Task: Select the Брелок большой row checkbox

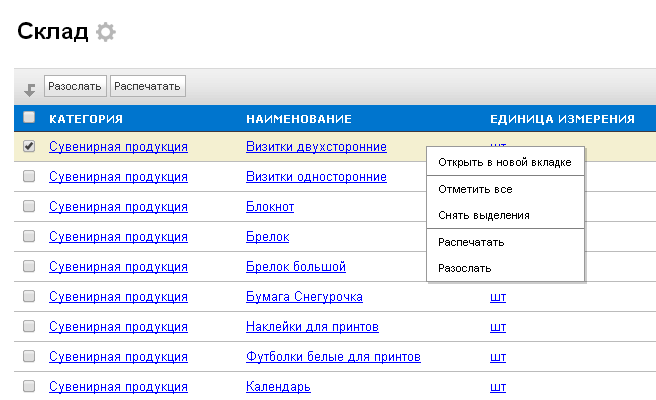Action: (x=29, y=267)
